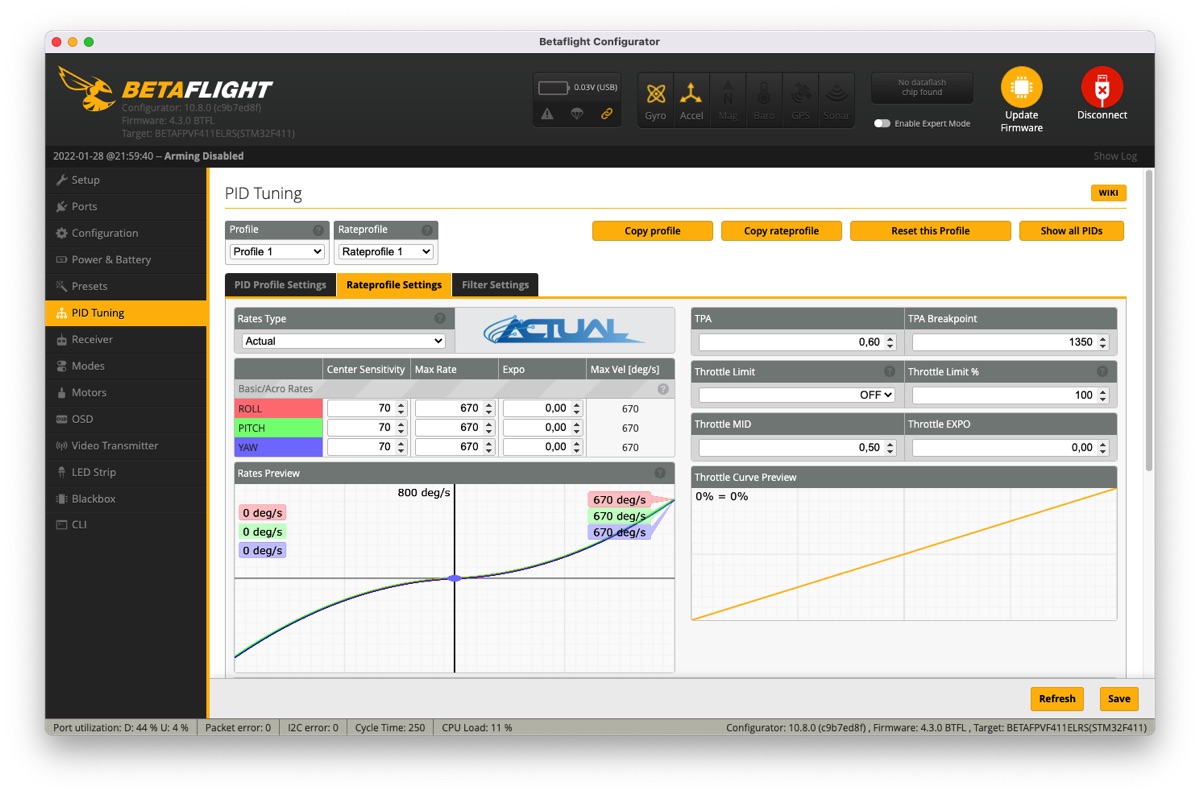The height and width of the screenshot is (795, 1200).
Task: Open help icon beside Rates Type
Action: click(x=440, y=319)
